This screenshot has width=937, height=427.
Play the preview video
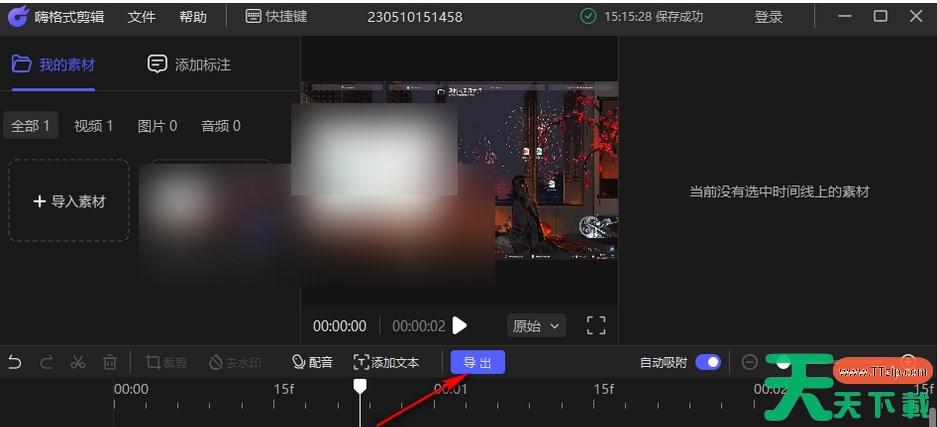click(x=459, y=325)
